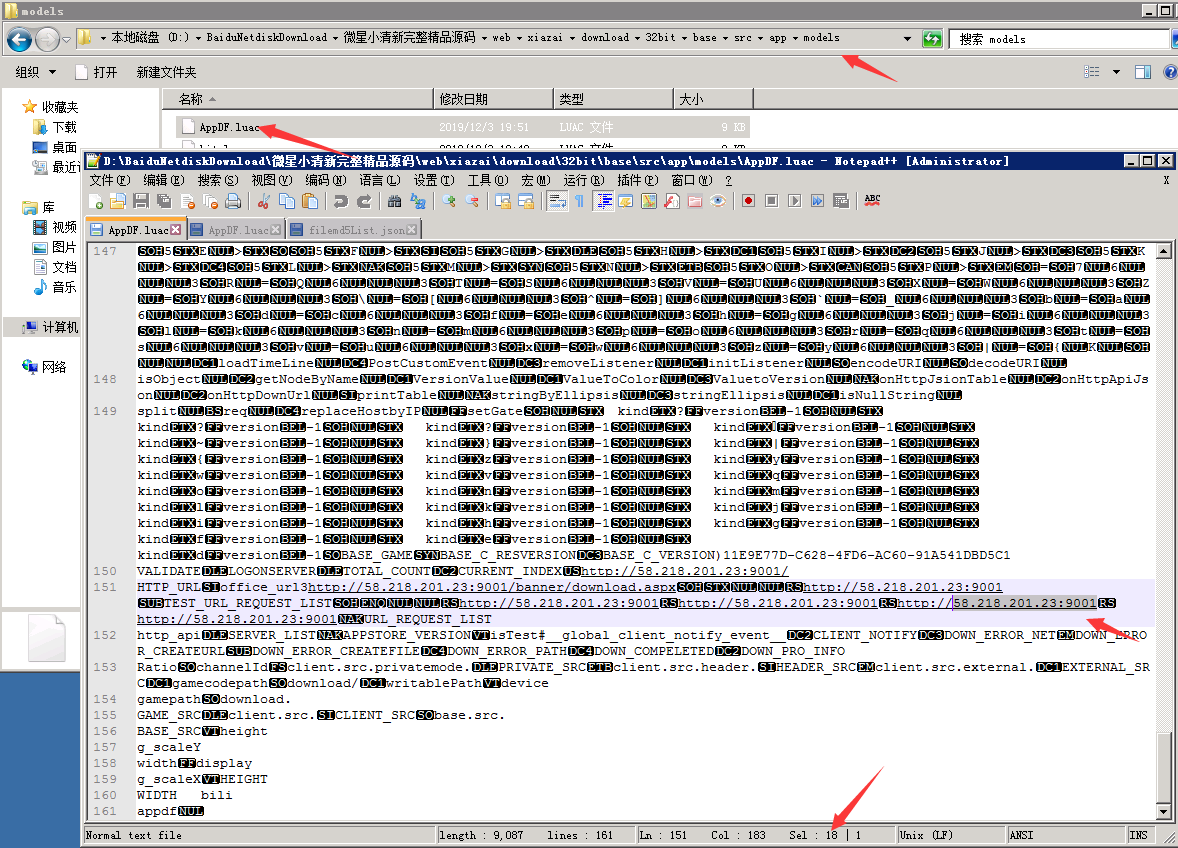Expand the breadcrumb arrow after 'download'

coord(638,38)
